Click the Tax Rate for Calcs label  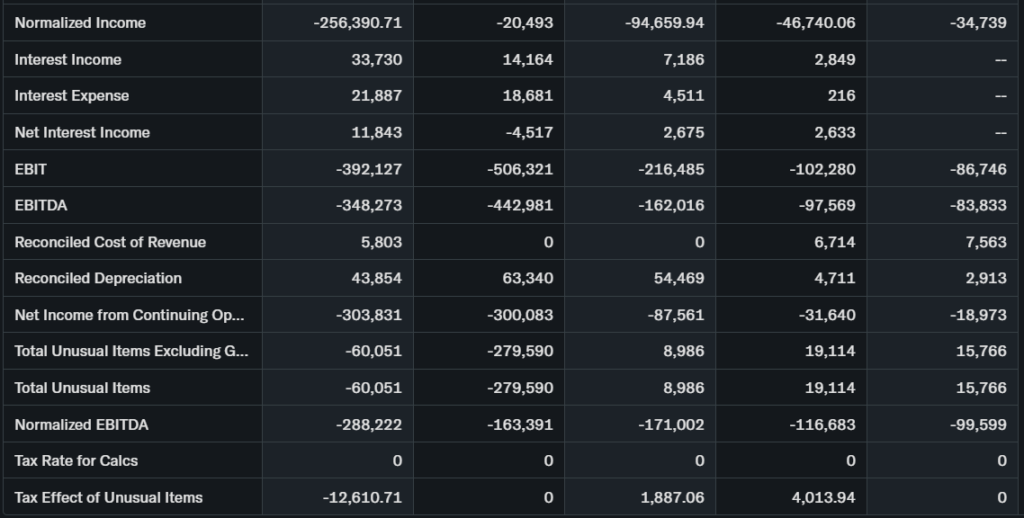coord(76,461)
